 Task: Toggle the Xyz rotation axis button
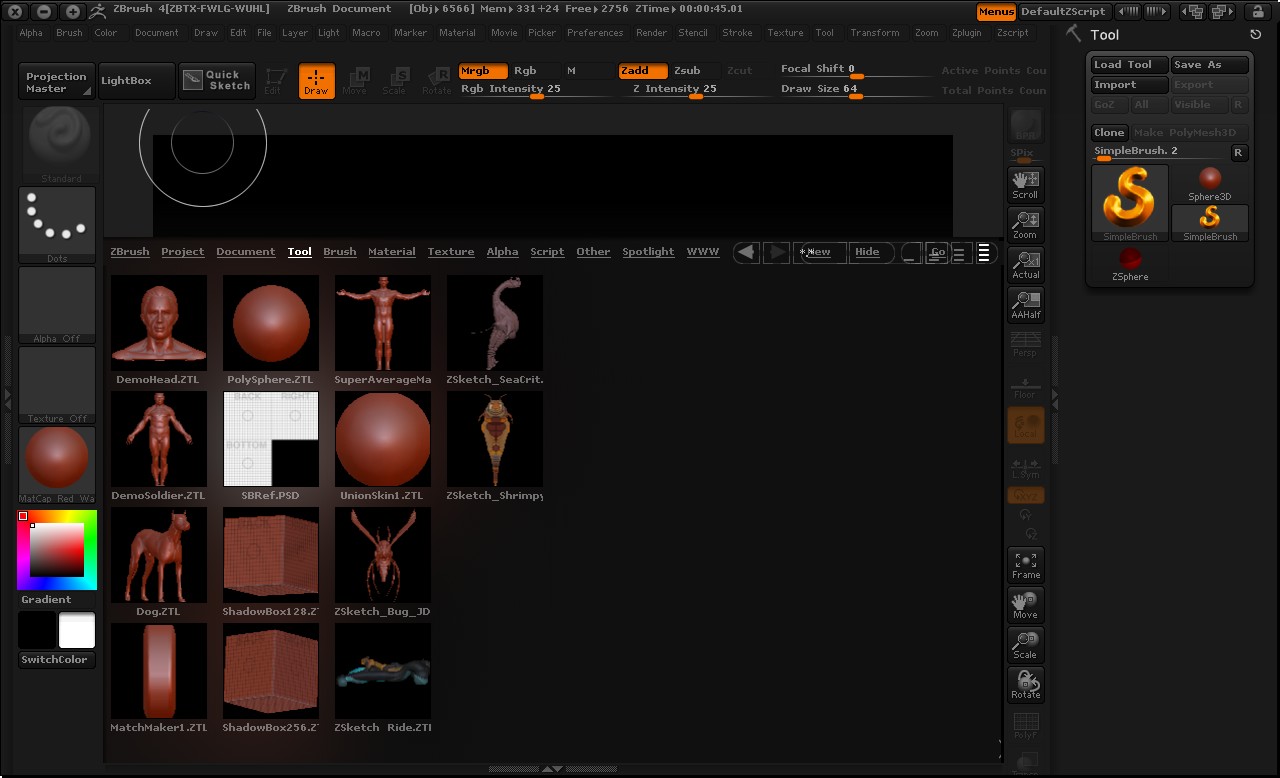1025,496
